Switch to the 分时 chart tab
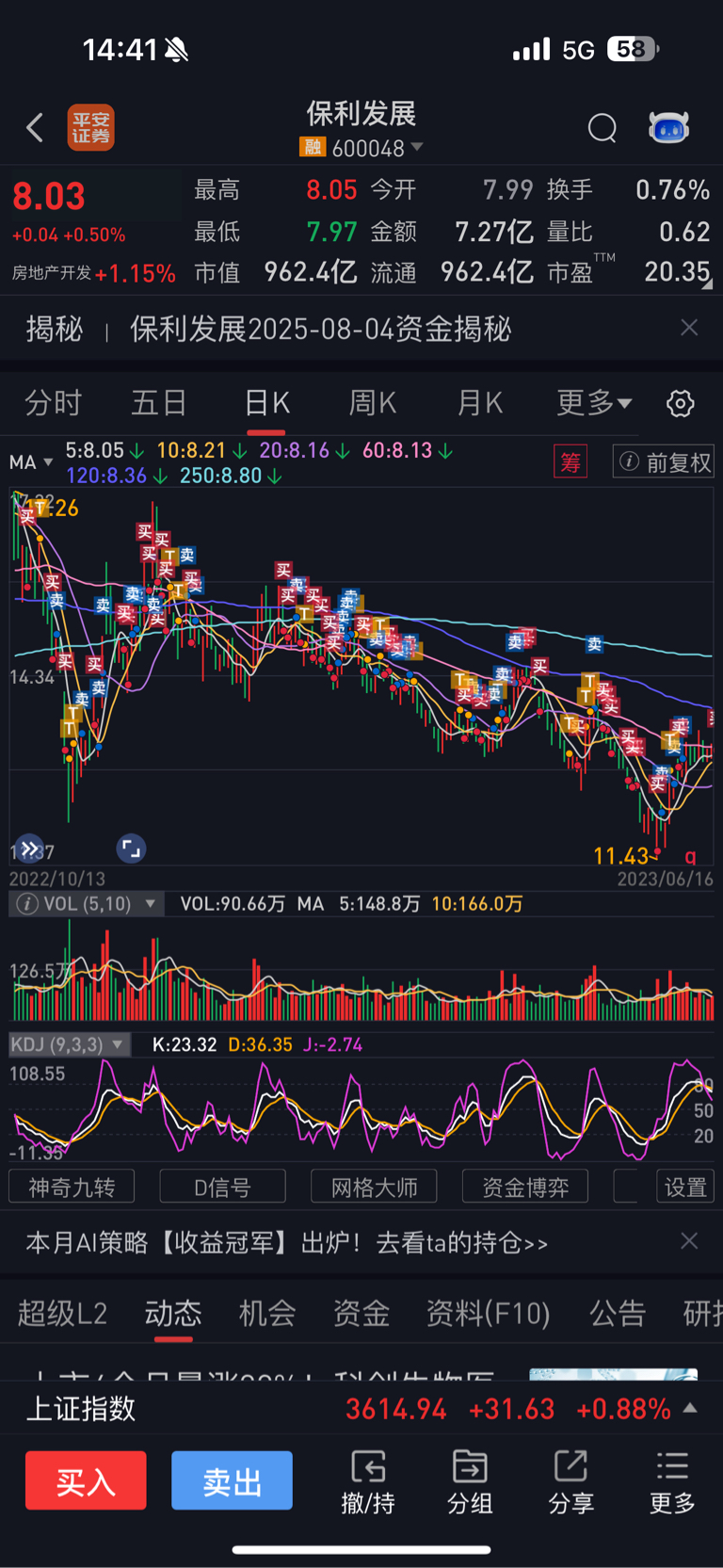The width and height of the screenshot is (723, 1568). click(x=53, y=403)
